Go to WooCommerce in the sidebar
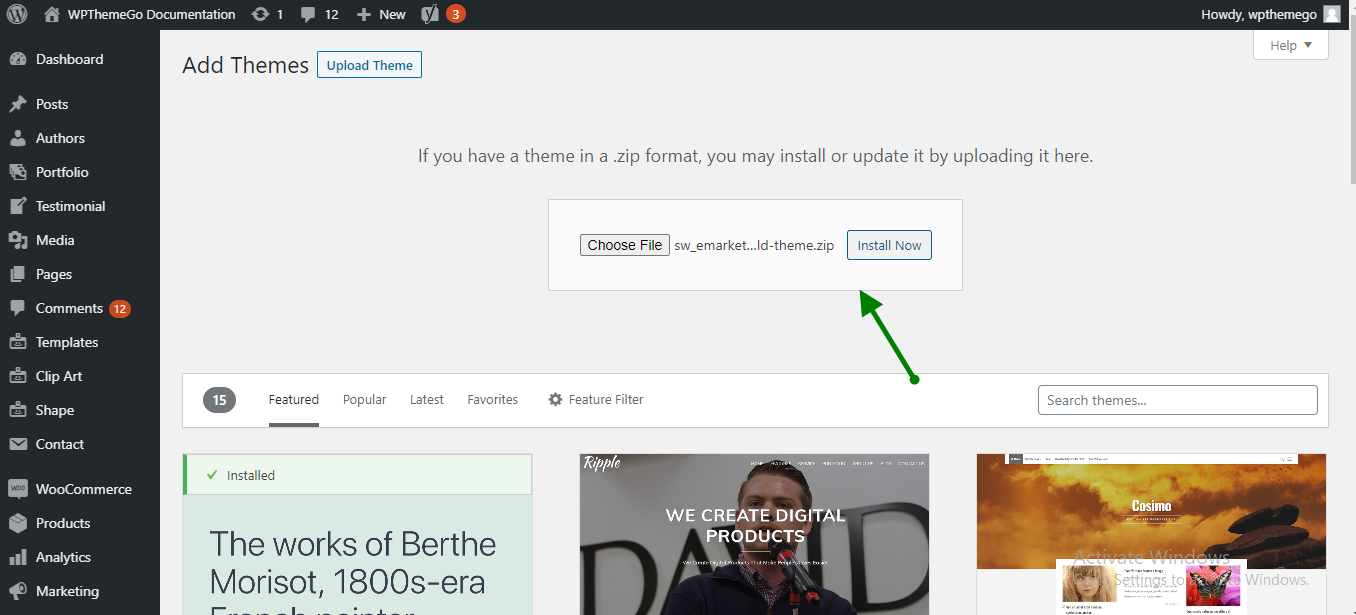This screenshot has width=1356, height=615. [83, 489]
